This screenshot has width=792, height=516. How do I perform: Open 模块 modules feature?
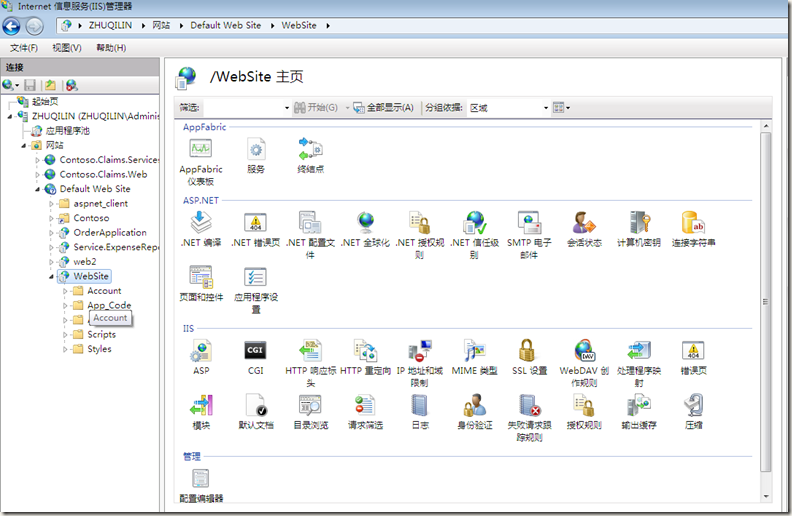click(x=201, y=412)
